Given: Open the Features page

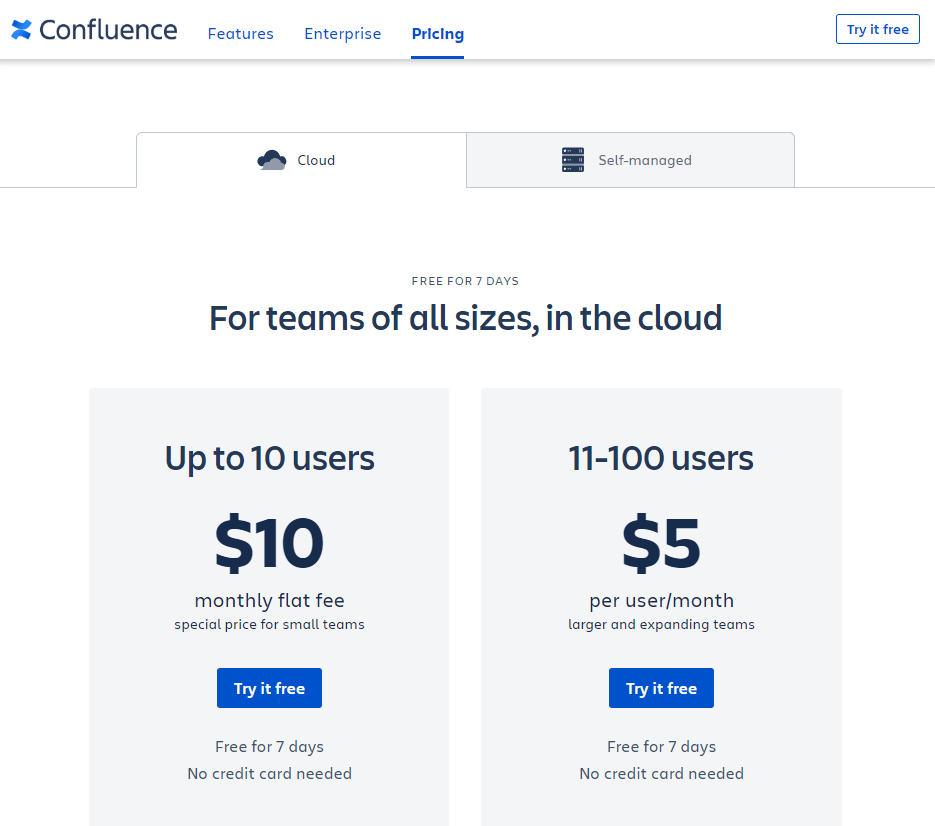Looking at the screenshot, I should tap(240, 33).
